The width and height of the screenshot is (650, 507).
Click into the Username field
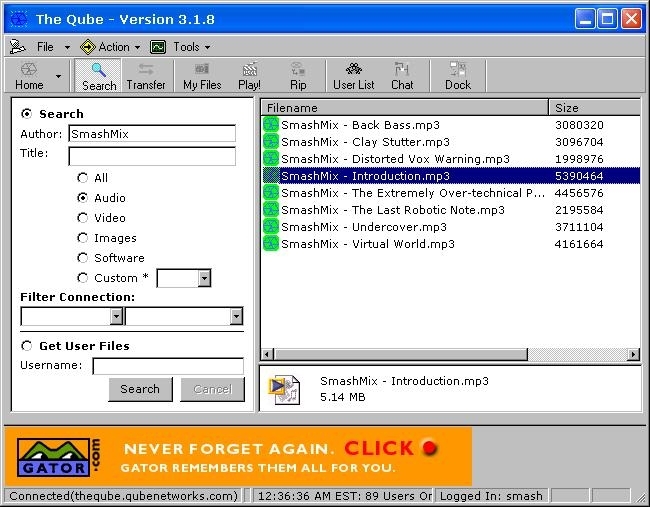168,366
